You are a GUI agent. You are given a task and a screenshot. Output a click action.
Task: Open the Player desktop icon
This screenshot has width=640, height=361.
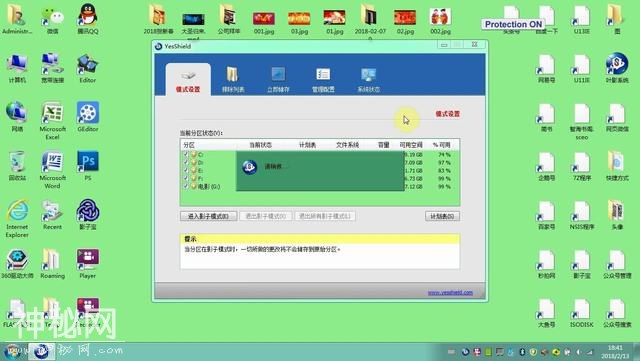tap(87, 264)
